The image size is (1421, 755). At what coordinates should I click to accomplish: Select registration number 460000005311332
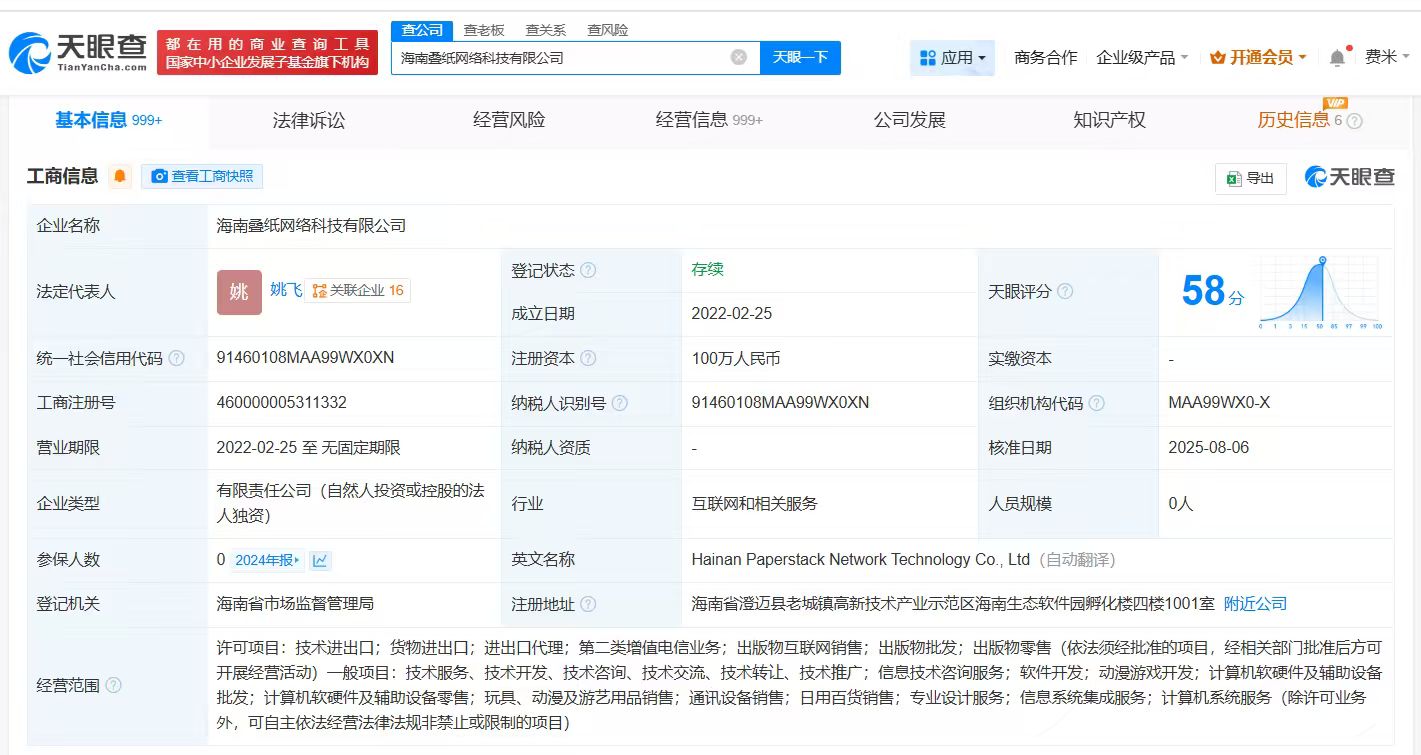coord(281,403)
